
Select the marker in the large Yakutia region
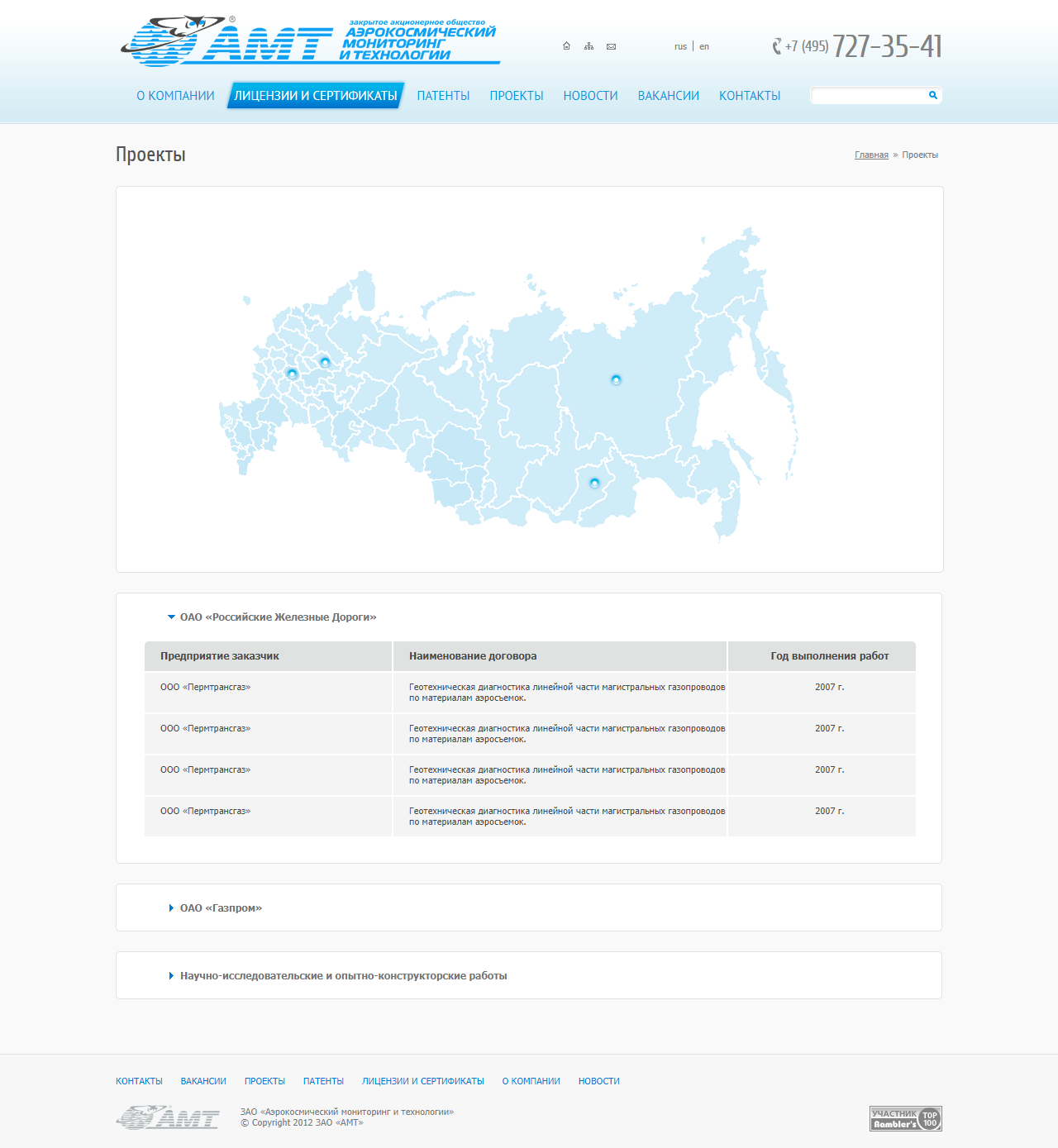[x=616, y=379]
